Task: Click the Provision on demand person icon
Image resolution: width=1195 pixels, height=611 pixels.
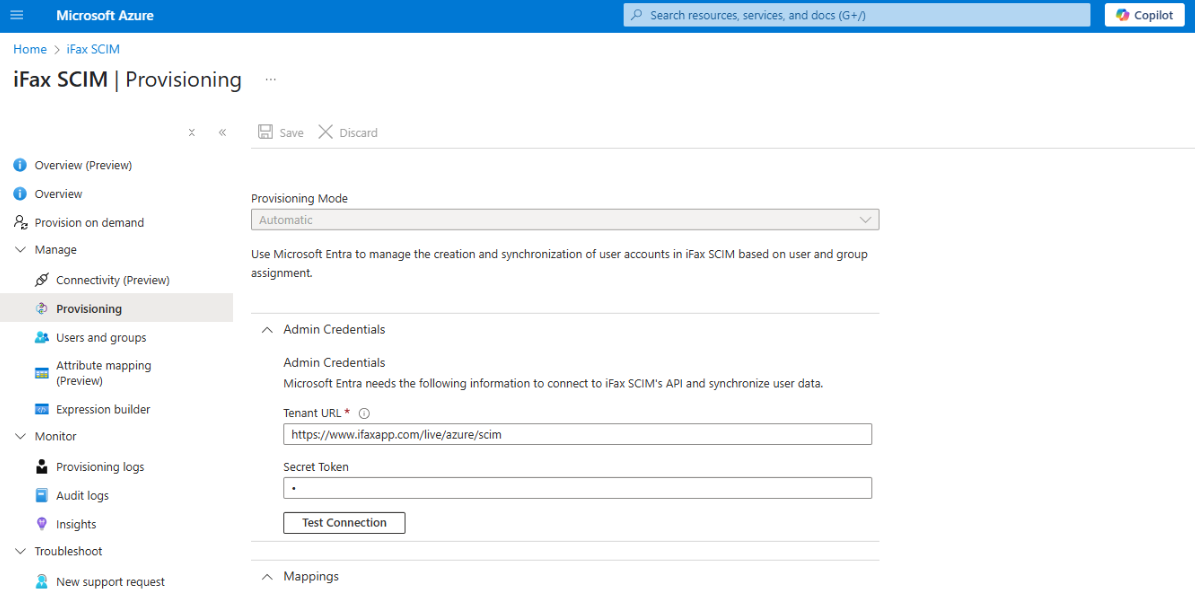Action: pyautogui.click(x=21, y=222)
